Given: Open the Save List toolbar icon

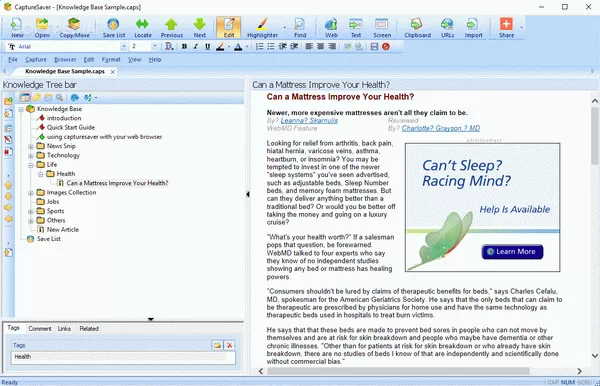Looking at the screenshot, I should point(114,28).
